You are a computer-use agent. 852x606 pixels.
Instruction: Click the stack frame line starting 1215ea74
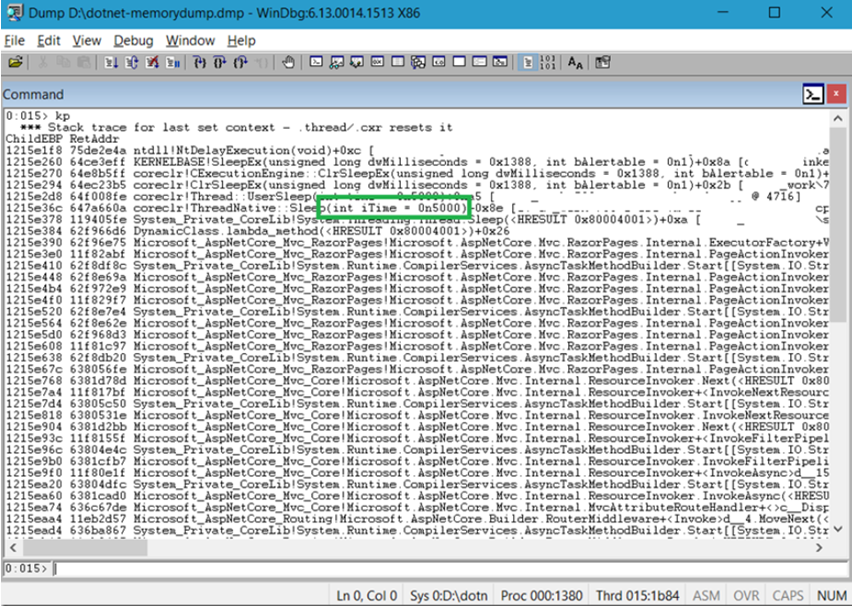[417, 508]
